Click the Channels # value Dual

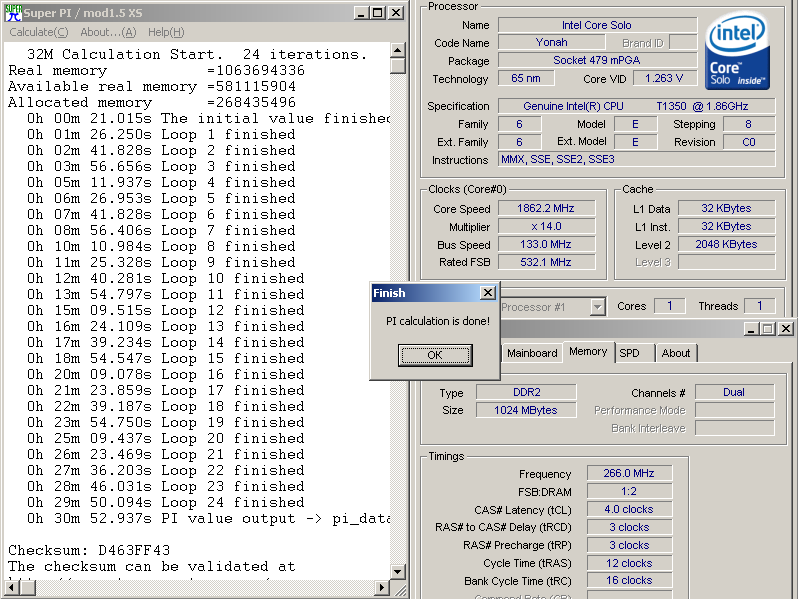pos(734,392)
